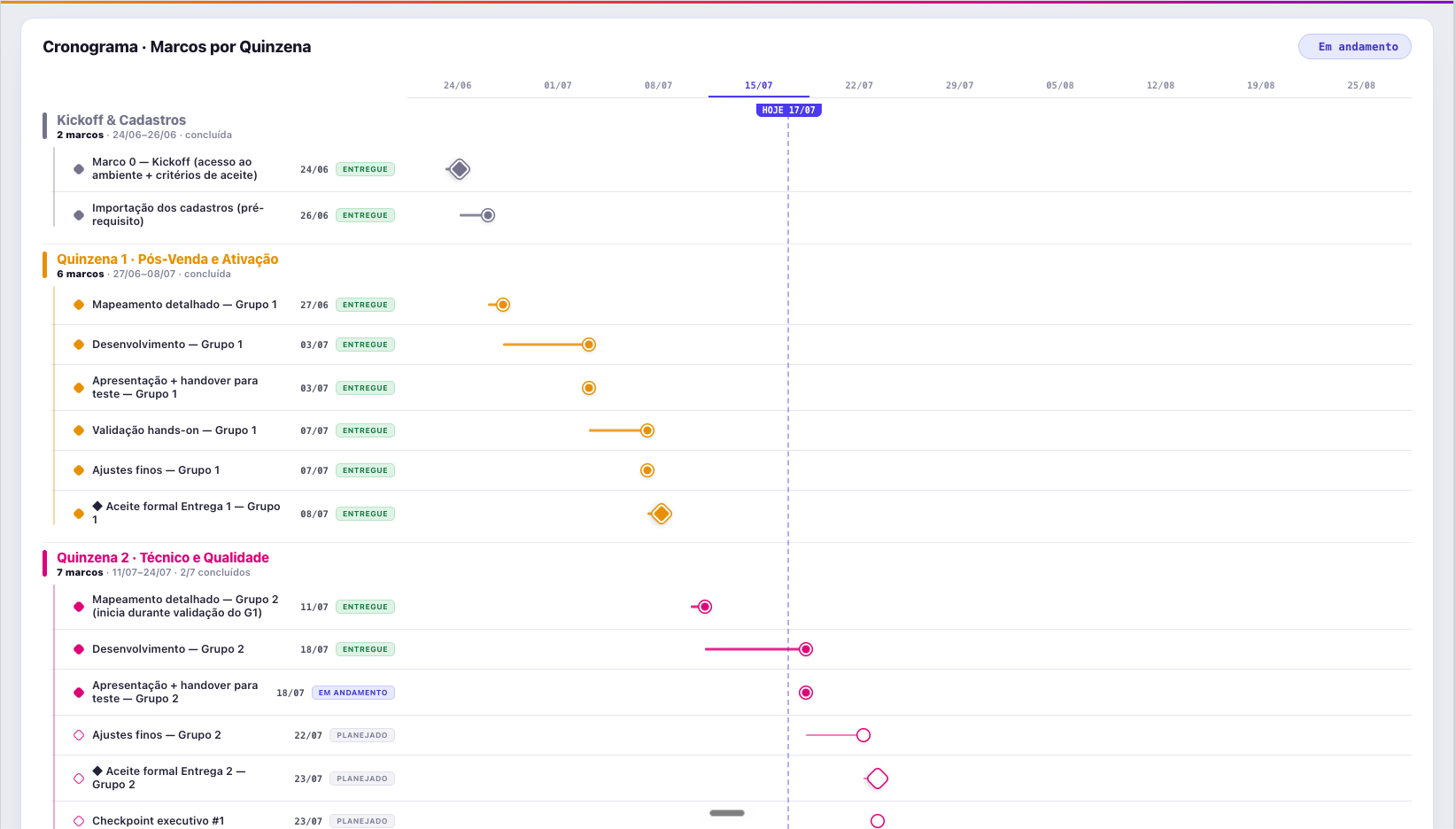This screenshot has width=1456, height=829.
Task: Click the 'Importação dos cadastros (pré-requisito)' label
Action: (178, 214)
